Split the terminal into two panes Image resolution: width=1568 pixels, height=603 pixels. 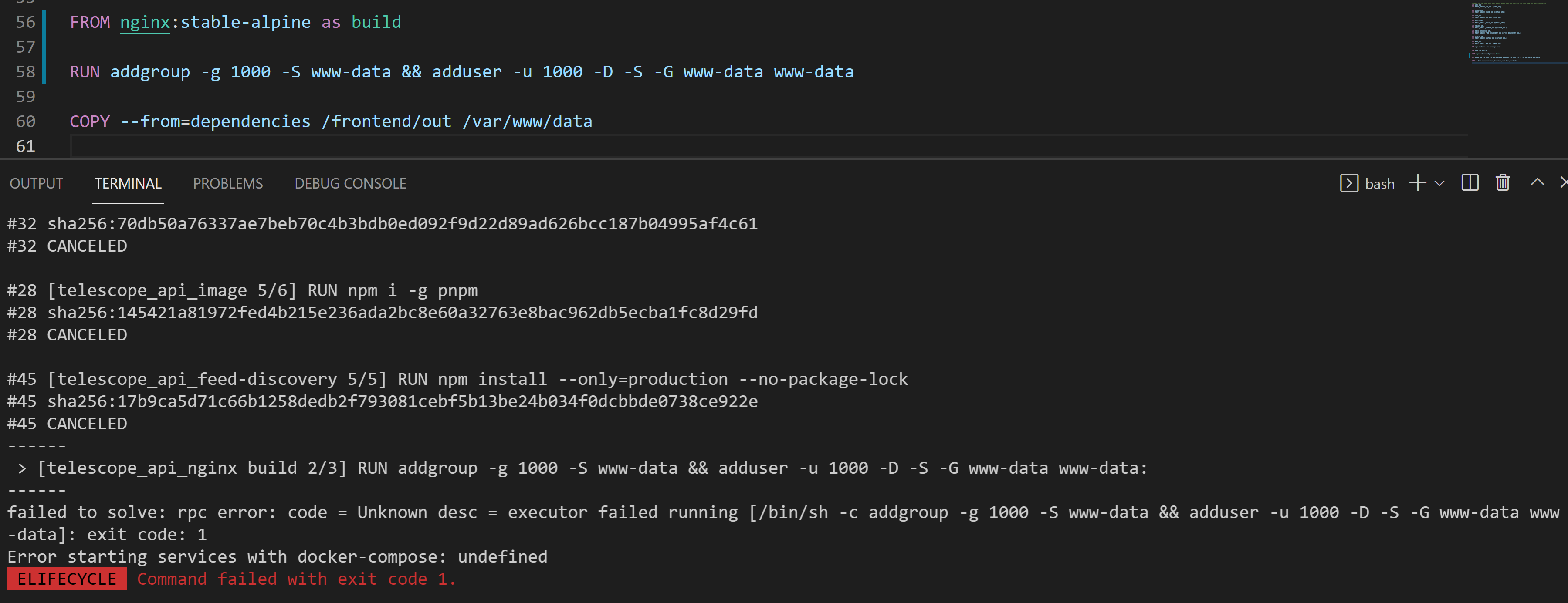(1470, 182)
